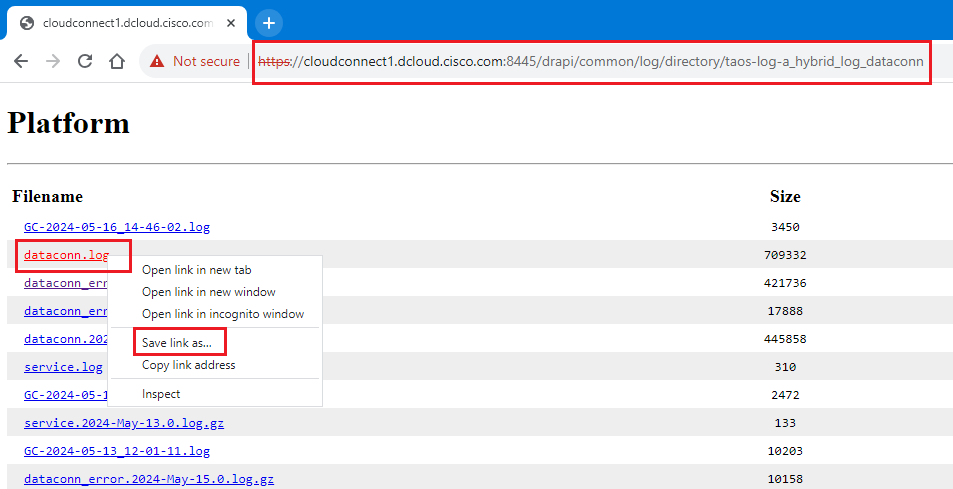Choose Open link in new tab
The image size is (953, 489).
pos(196,270)
